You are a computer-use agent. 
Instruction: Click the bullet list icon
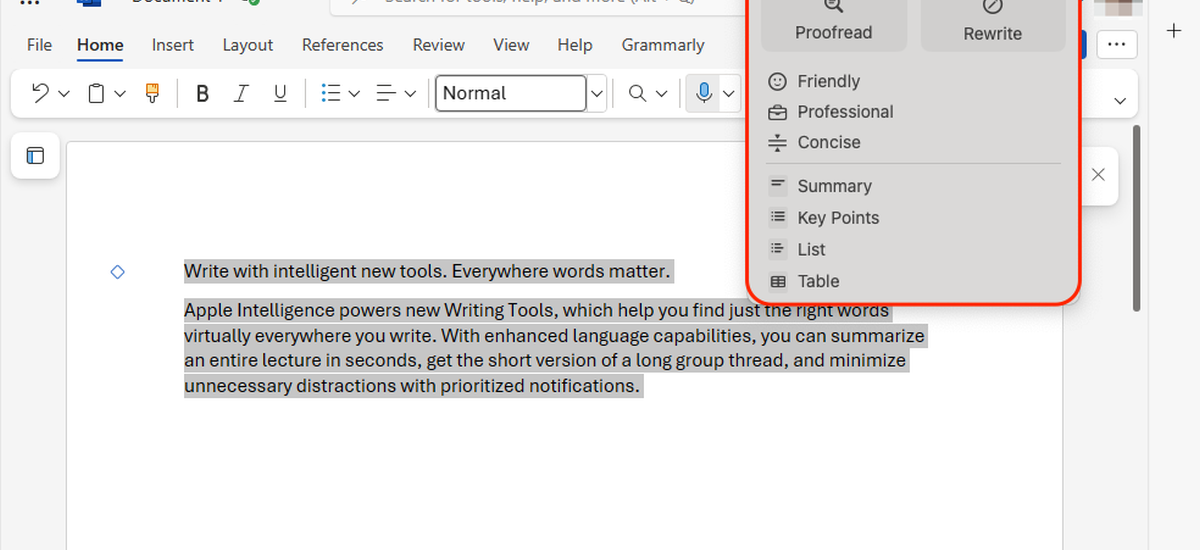click(x=331, y=93)
